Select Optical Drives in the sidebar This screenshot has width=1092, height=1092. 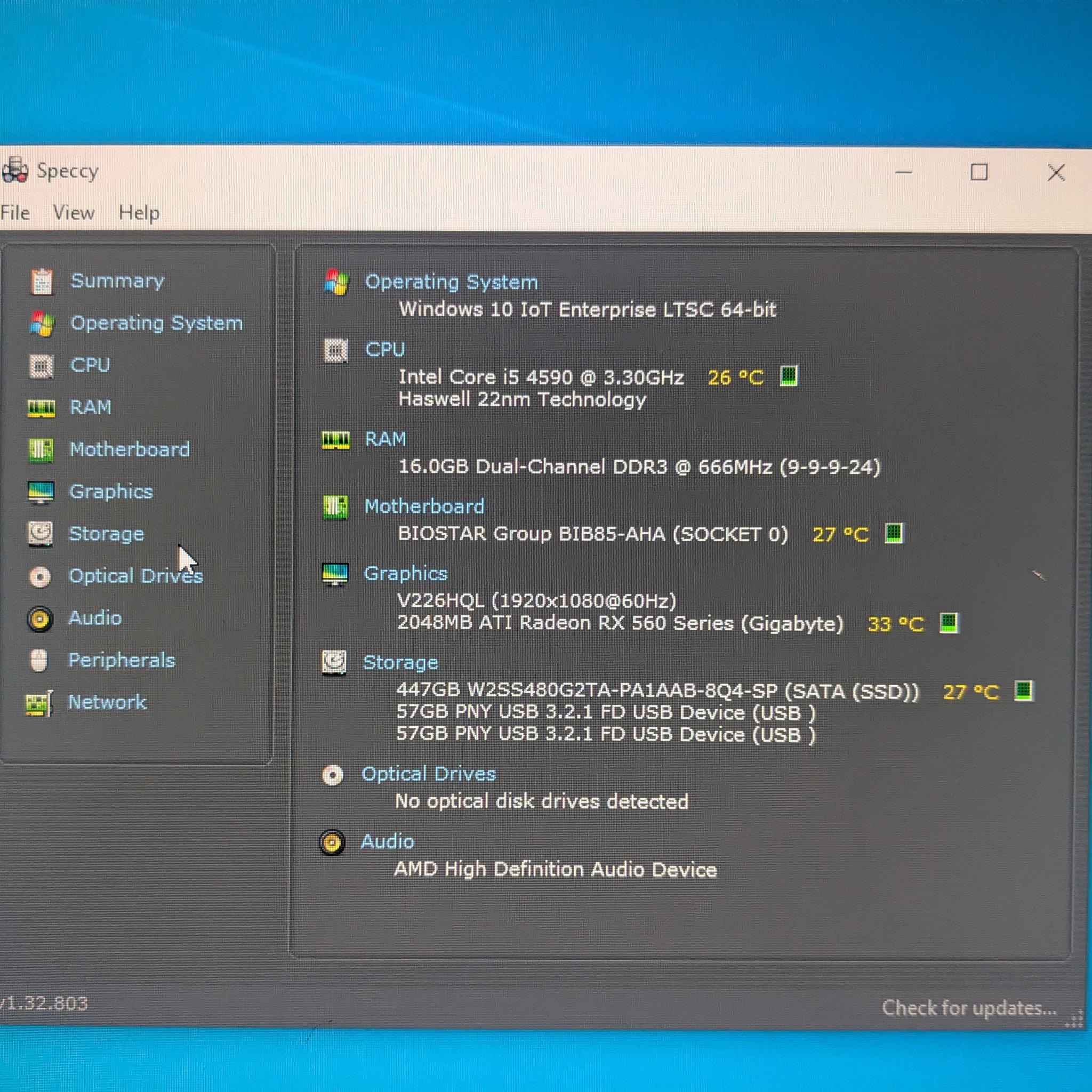(135, 576)
